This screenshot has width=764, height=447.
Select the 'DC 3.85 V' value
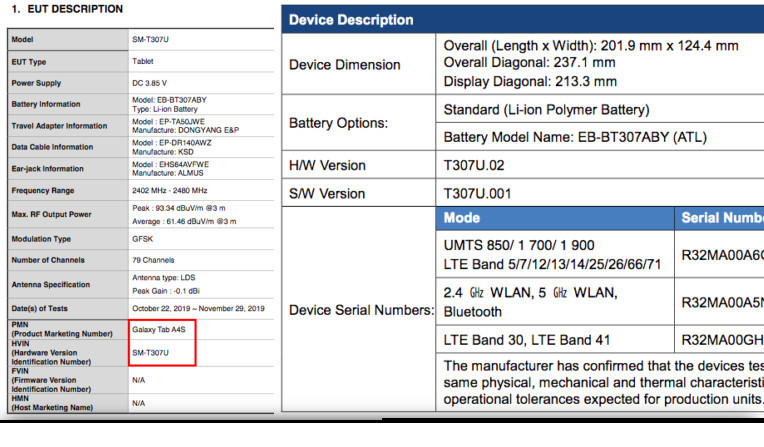pyautogui.click(x=149, y=83)
